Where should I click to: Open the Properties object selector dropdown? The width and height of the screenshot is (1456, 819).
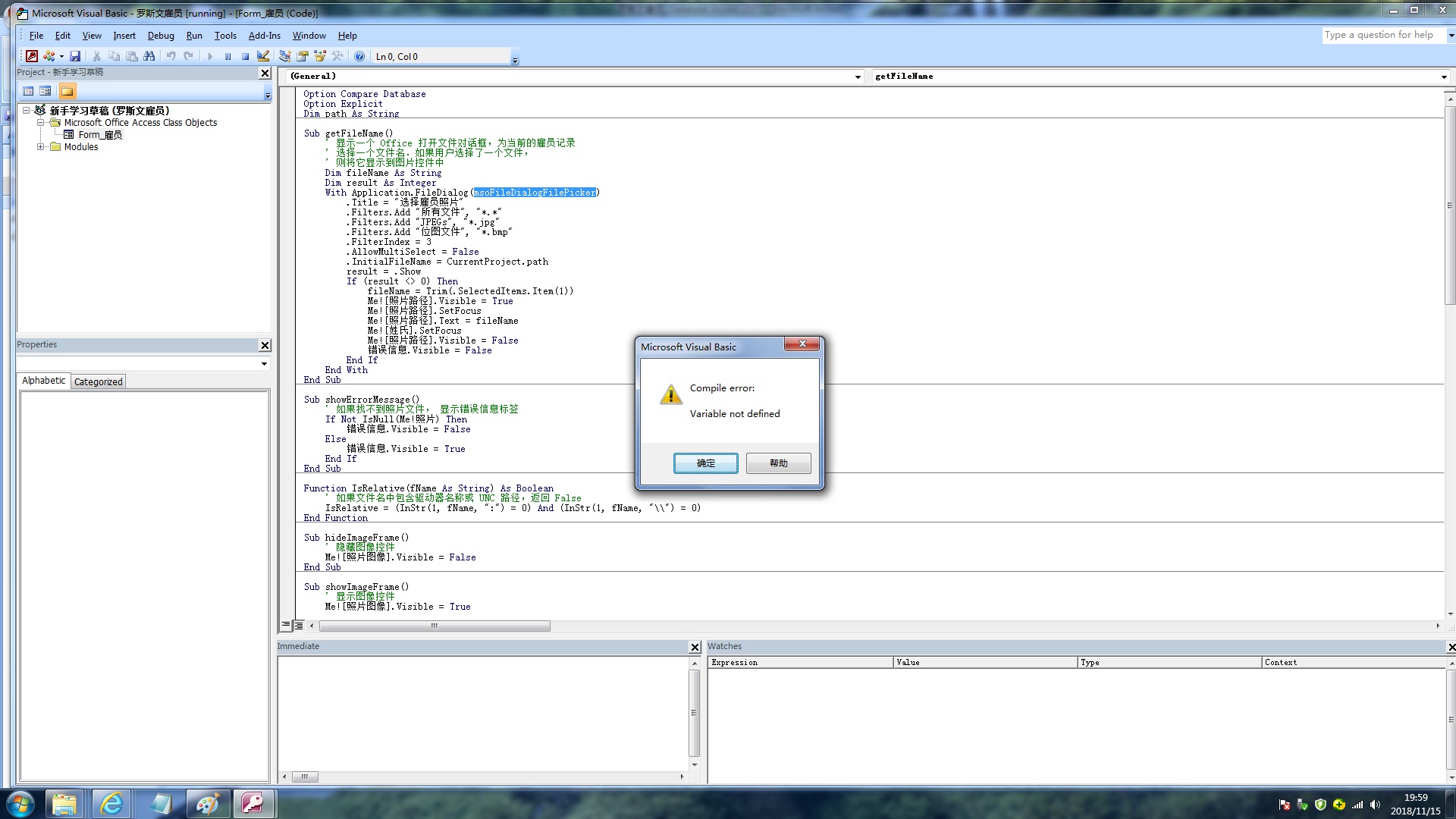click(x=264, y=364)
